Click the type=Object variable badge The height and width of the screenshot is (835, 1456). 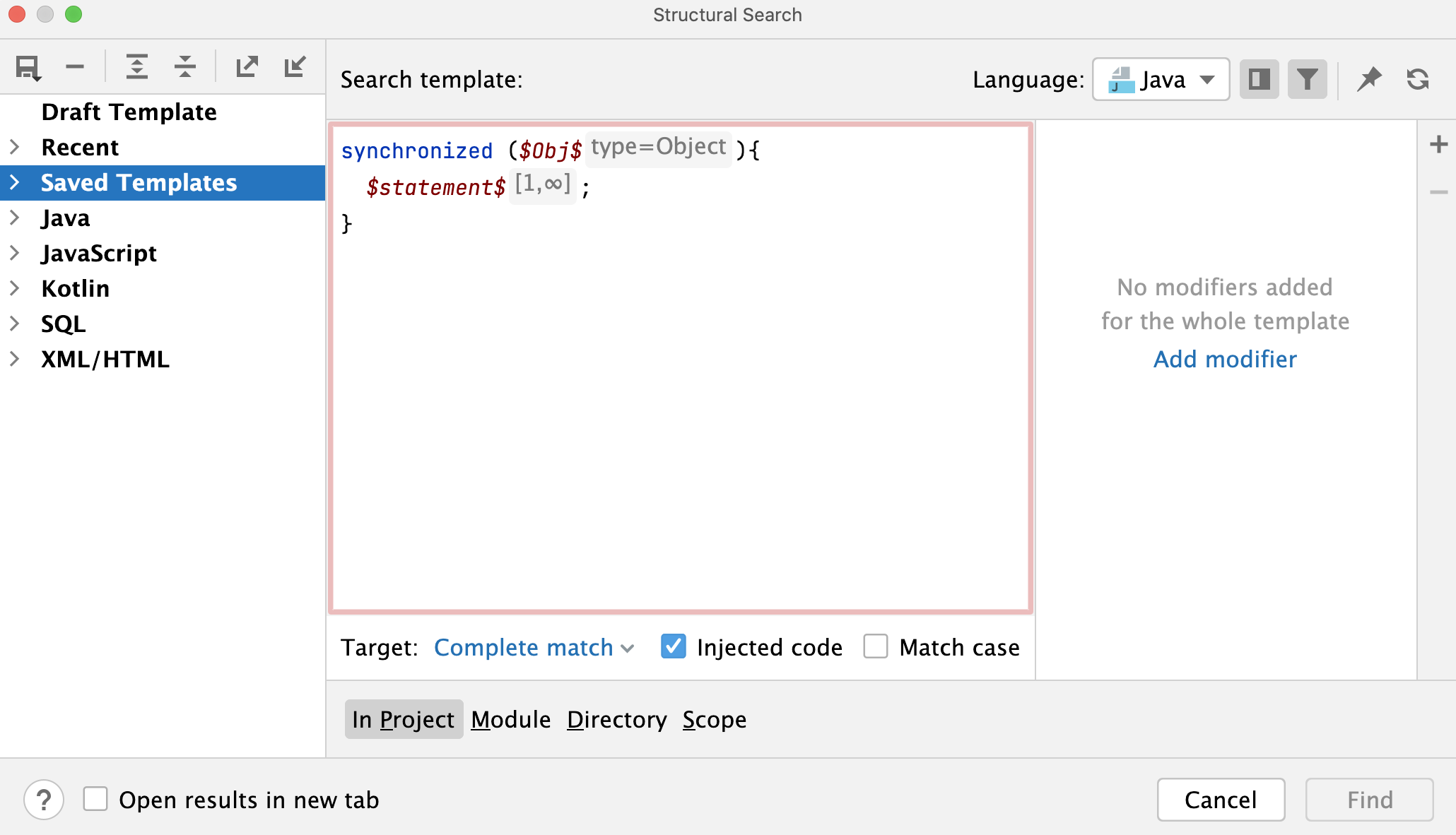[657, 147]
